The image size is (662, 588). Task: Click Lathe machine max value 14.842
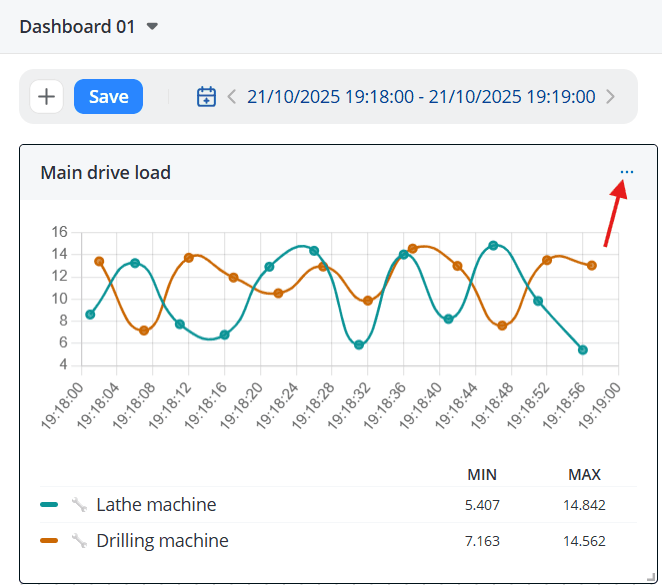tap(584, 505)
